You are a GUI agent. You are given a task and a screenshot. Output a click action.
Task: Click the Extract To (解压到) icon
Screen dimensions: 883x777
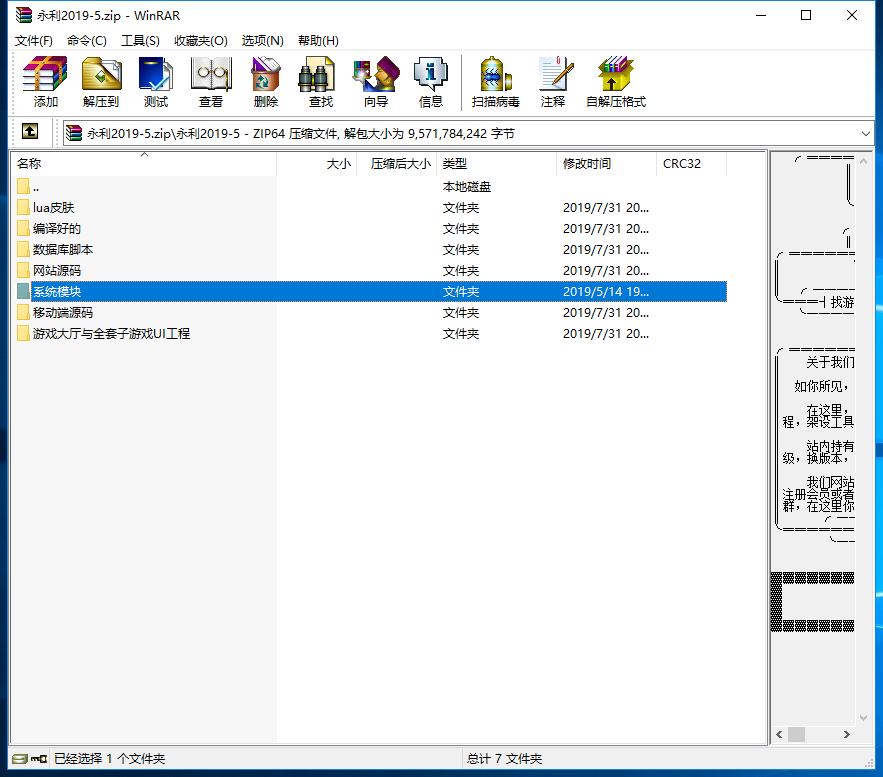pos(101,82)
